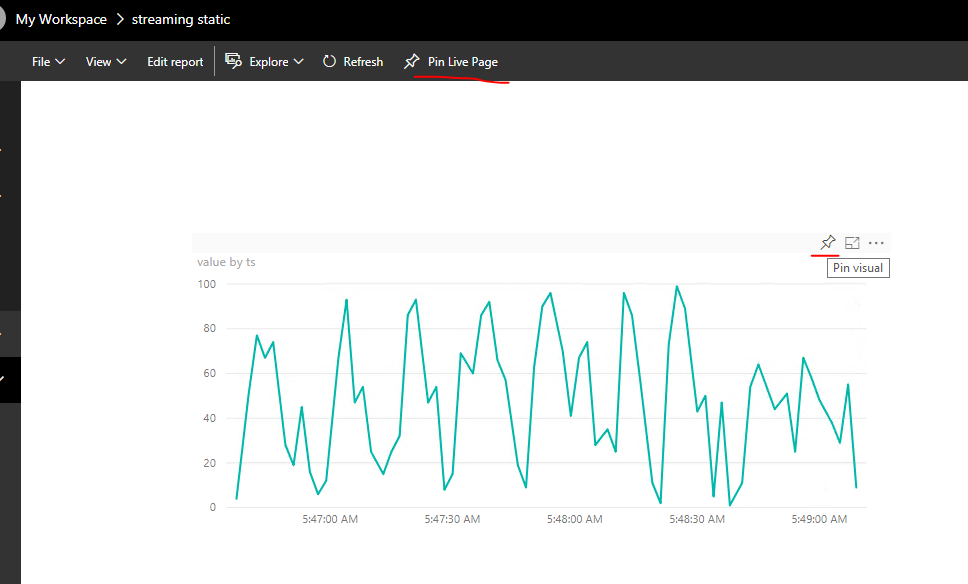Click the Pin Live Page label
This screenshot has height=584, width=968.
click(x=462, y=62)
